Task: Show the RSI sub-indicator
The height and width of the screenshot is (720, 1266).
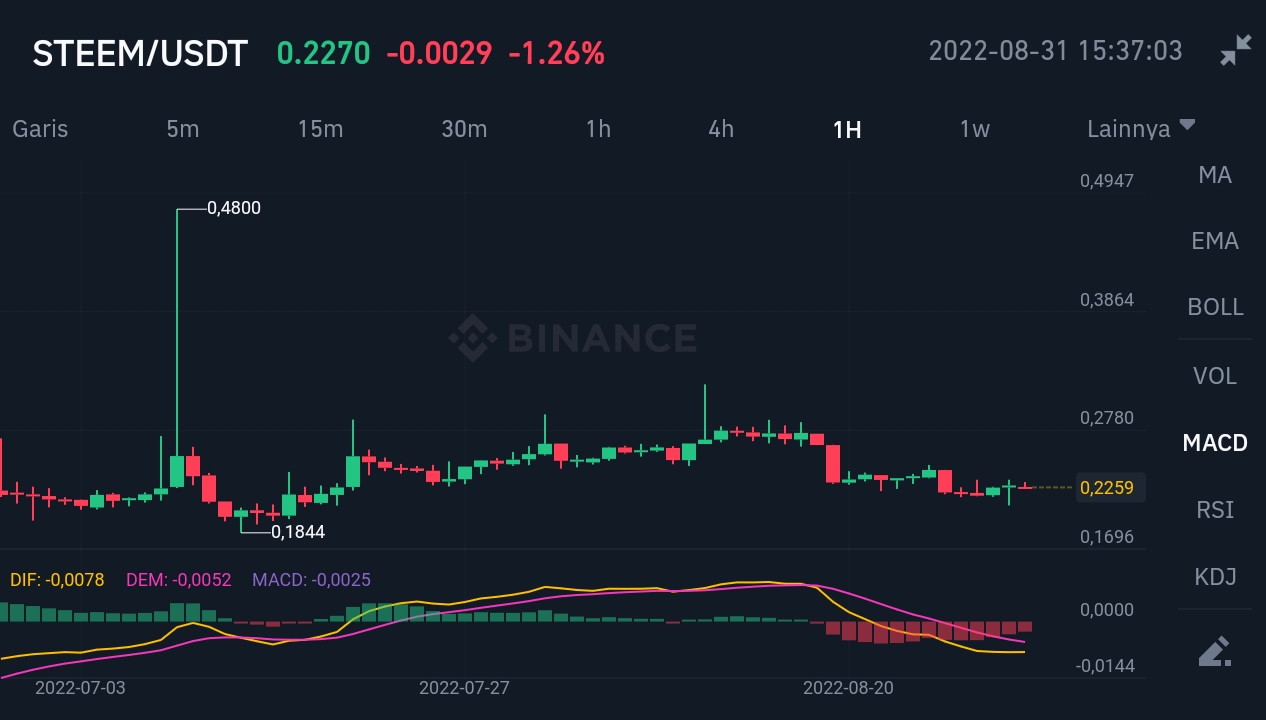Action: [1215, 510]
